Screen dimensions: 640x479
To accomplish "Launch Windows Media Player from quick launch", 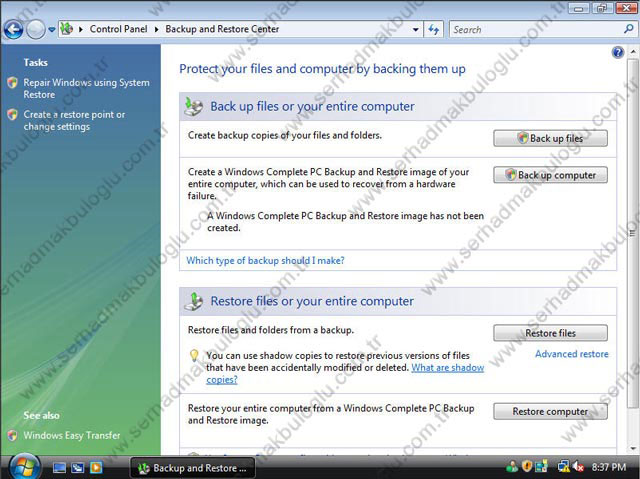I will point(96,467).
